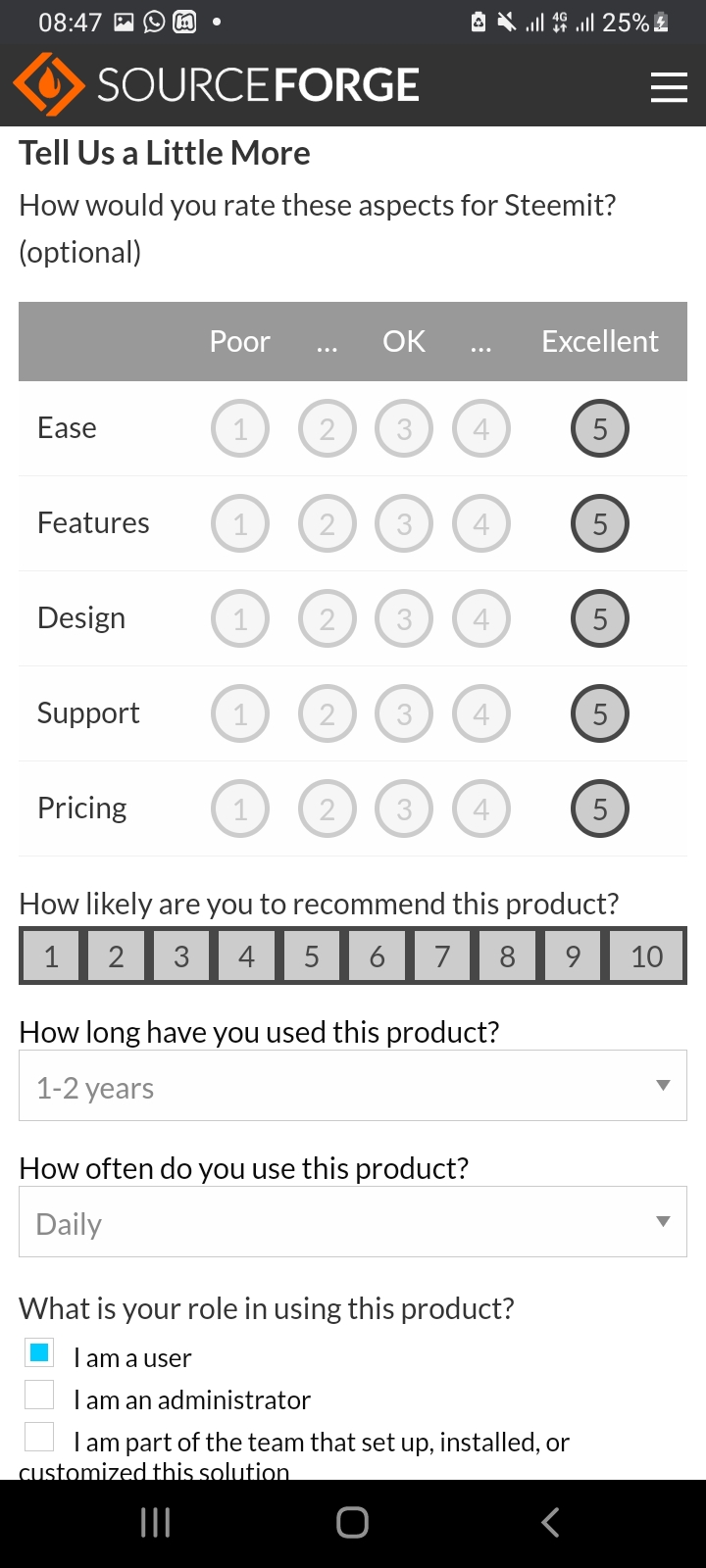Check 'I am an administrator' checkbox
This screenshot has height=1568, width=706.
39,1395
